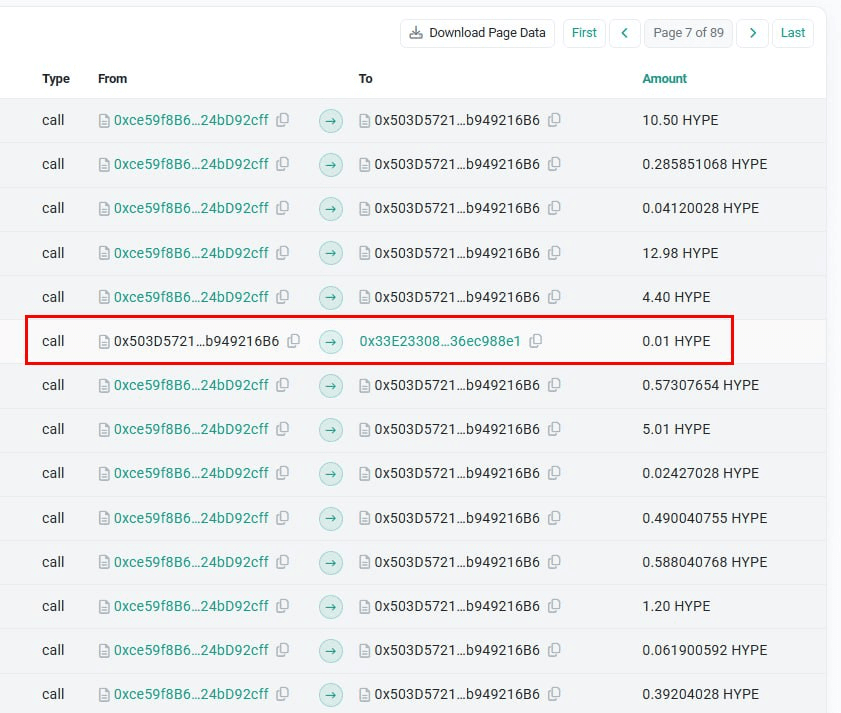Image resolution: width=841 pixels, height=713 pixels.
Task: Sort by the Amount column header
Action: [x=665, y=79]
